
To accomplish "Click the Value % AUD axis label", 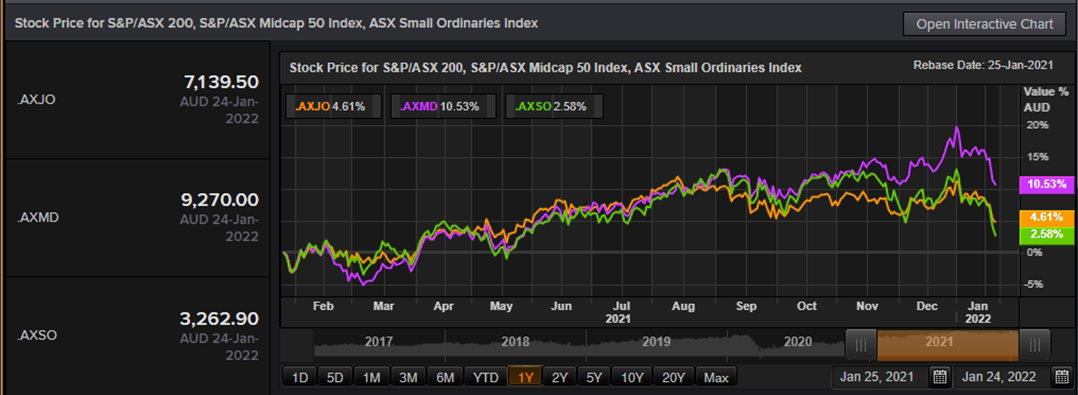I will point(1046,100).
